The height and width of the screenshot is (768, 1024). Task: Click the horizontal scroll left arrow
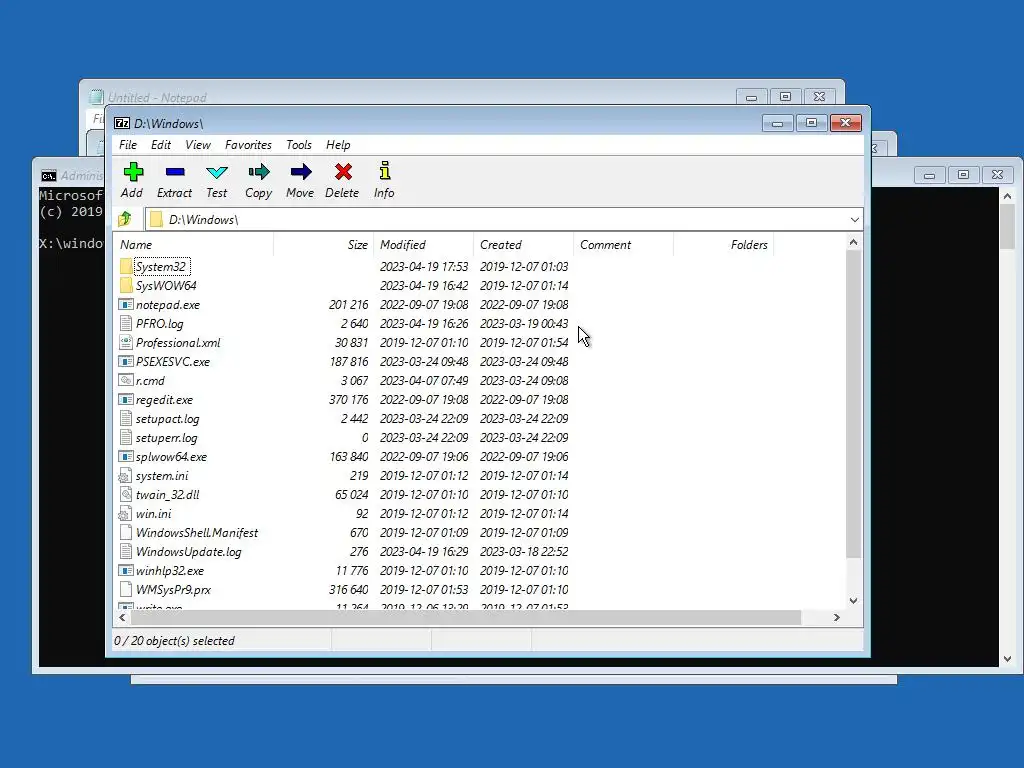point(122,617)
